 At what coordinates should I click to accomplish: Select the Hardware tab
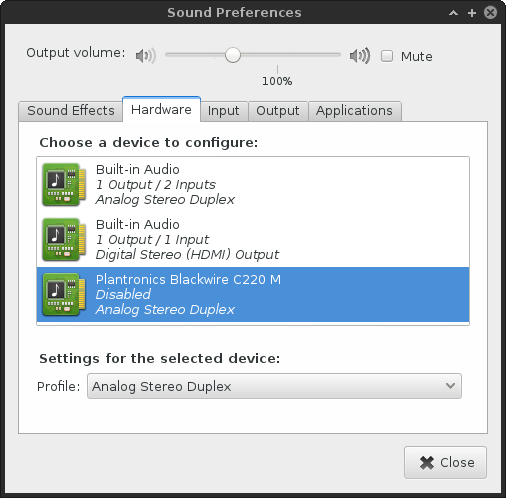tap(161, 109)
